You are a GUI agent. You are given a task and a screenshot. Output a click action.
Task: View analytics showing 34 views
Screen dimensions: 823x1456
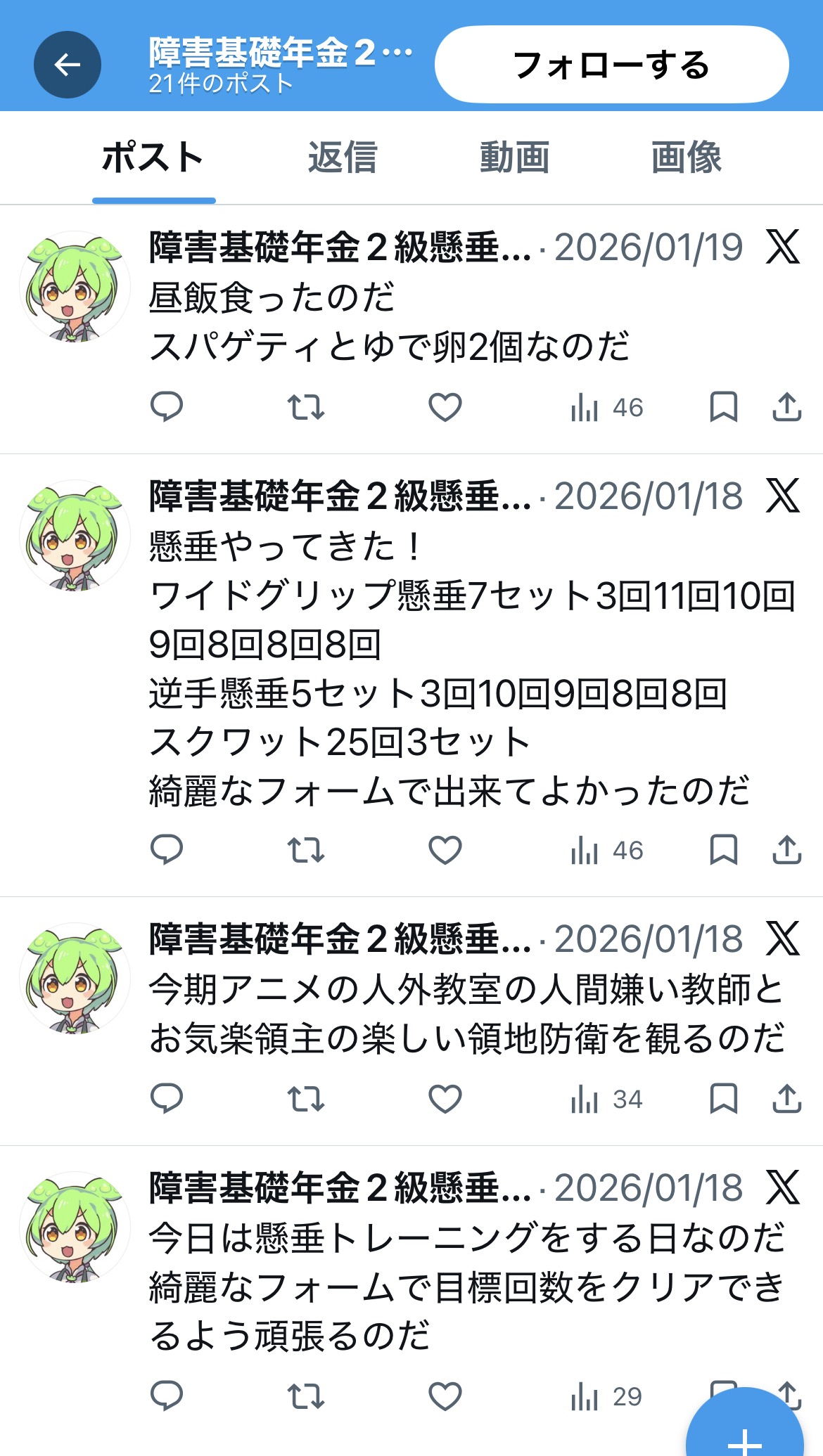(606, 1099)
